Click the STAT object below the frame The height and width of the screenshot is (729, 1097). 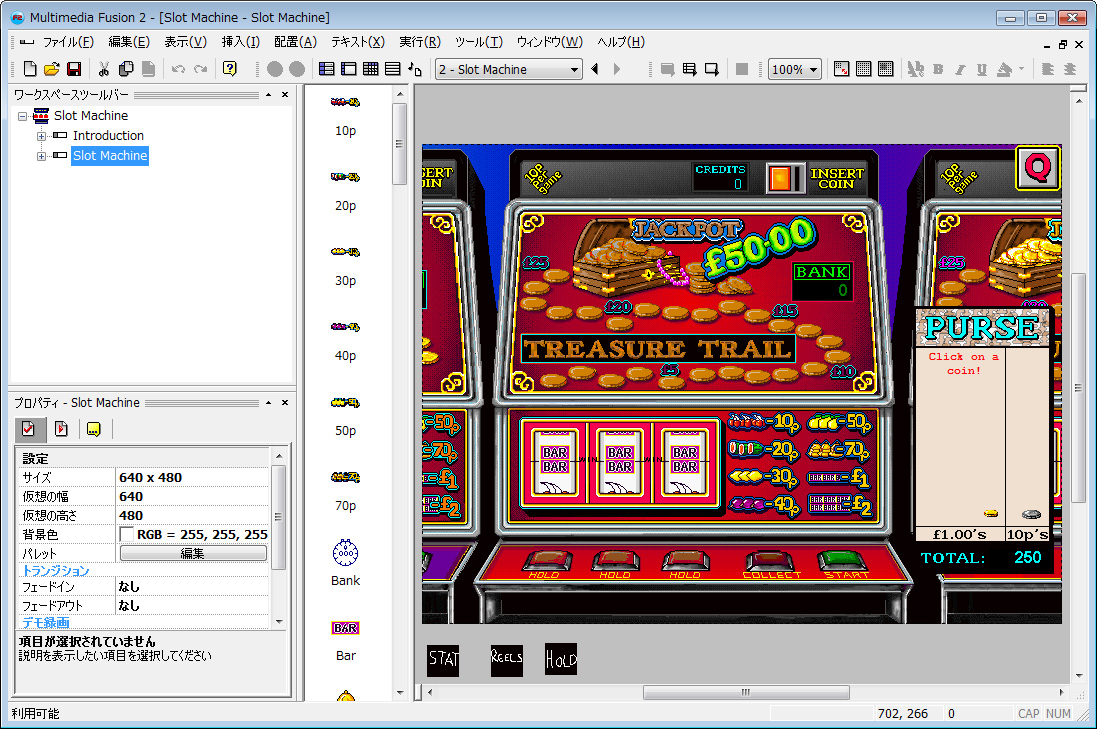[443, 660]
